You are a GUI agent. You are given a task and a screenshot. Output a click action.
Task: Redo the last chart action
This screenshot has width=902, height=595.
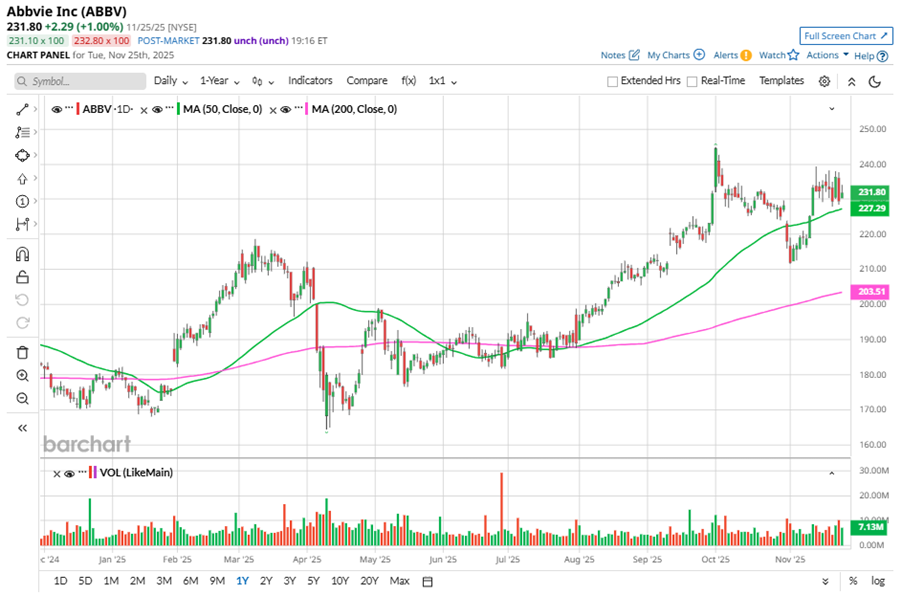(22, 323)
